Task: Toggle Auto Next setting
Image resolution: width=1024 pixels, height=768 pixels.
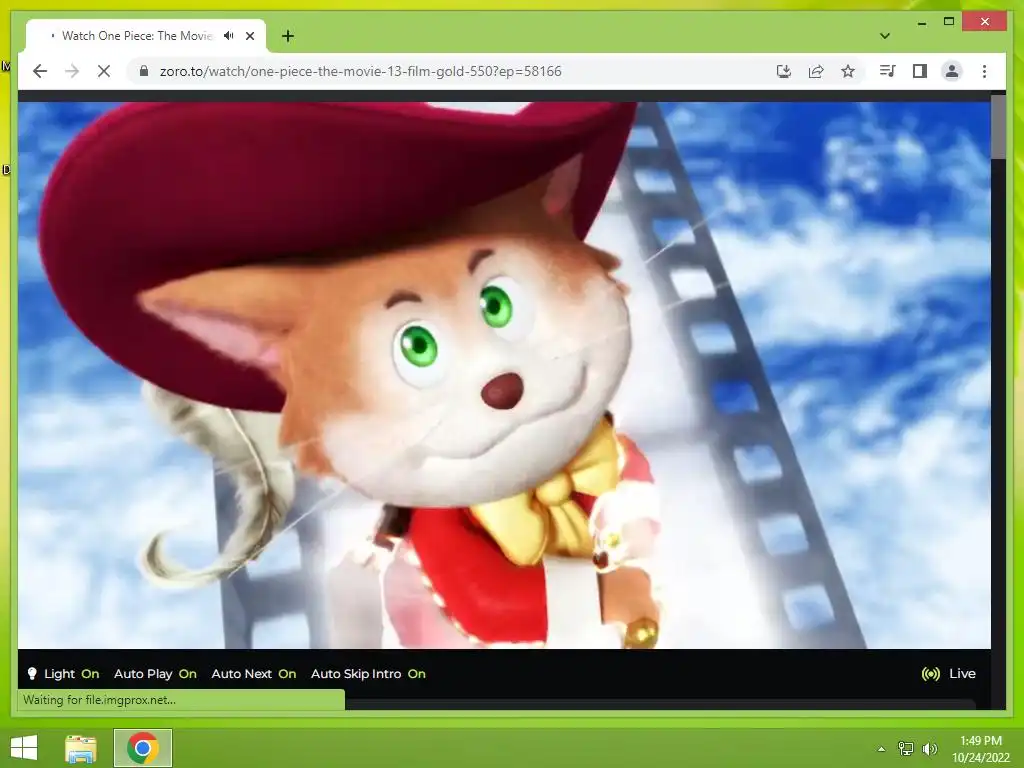Action: 254,674
